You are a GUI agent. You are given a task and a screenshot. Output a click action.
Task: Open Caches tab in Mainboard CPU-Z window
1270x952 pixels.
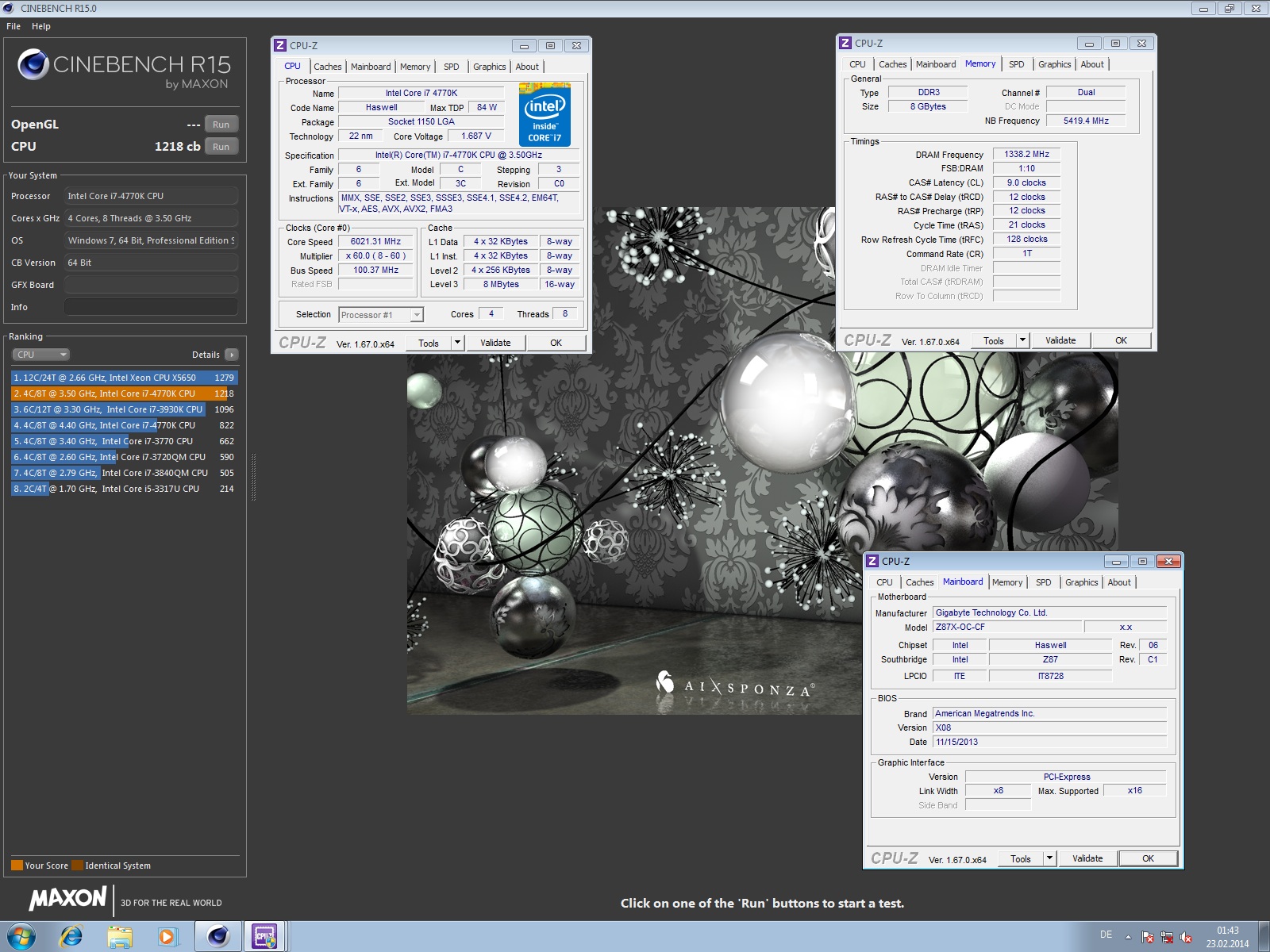click(x=919, y=582)
